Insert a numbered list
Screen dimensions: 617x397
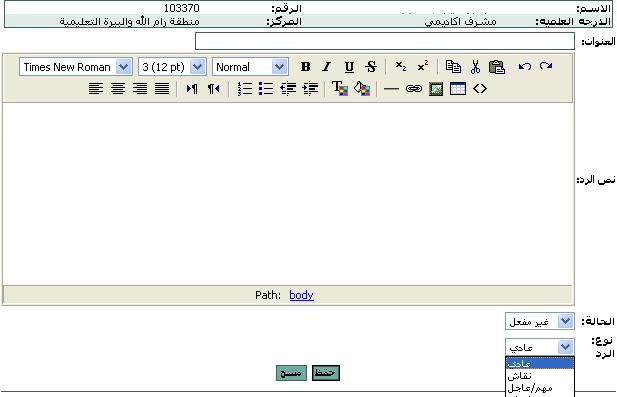click(x=244, y=89)
